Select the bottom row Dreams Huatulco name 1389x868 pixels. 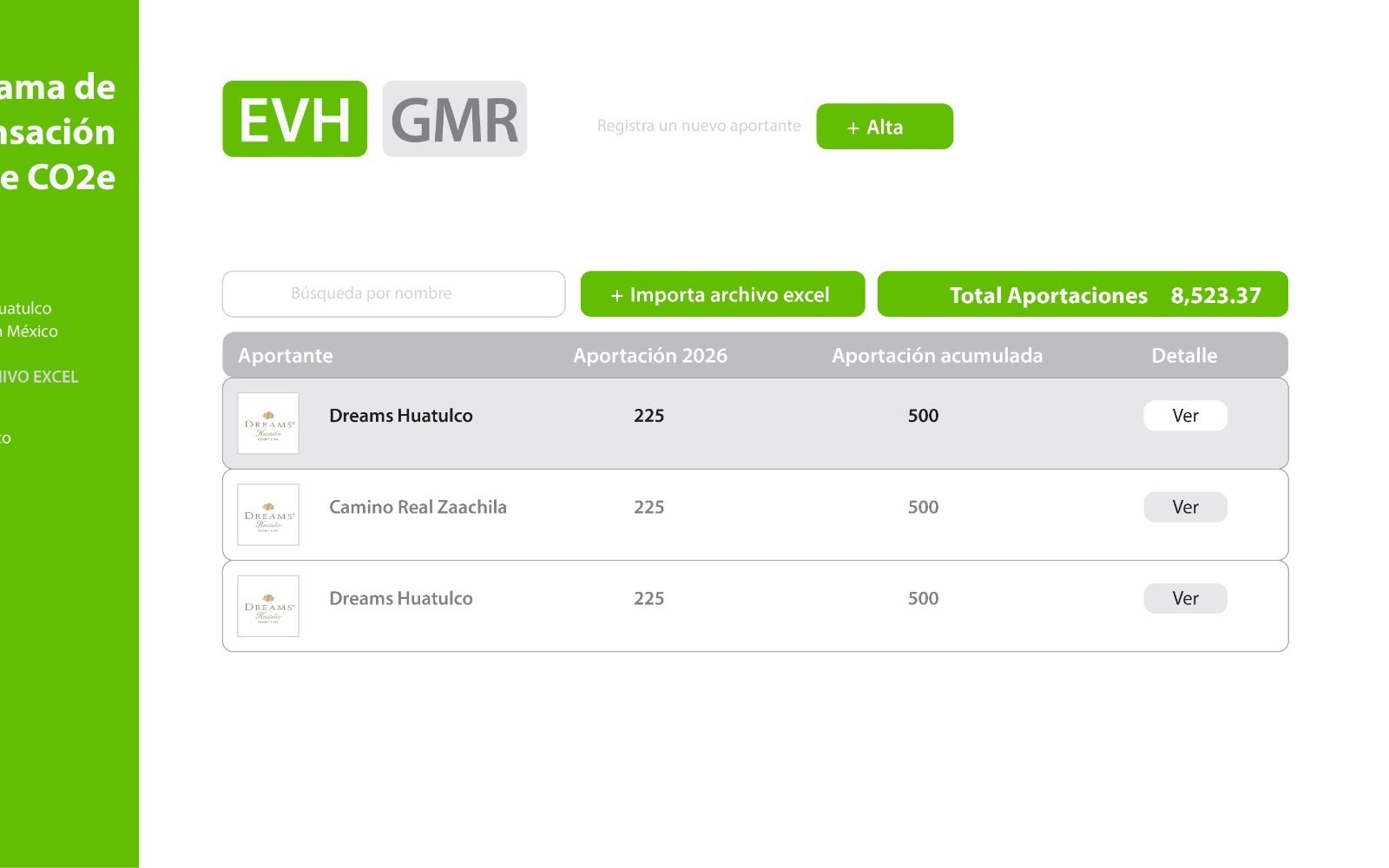point(401,598)
